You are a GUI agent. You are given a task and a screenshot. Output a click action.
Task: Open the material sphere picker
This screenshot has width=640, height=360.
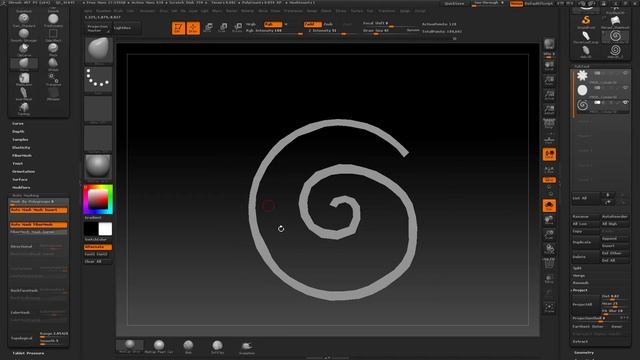coord(98,167)
